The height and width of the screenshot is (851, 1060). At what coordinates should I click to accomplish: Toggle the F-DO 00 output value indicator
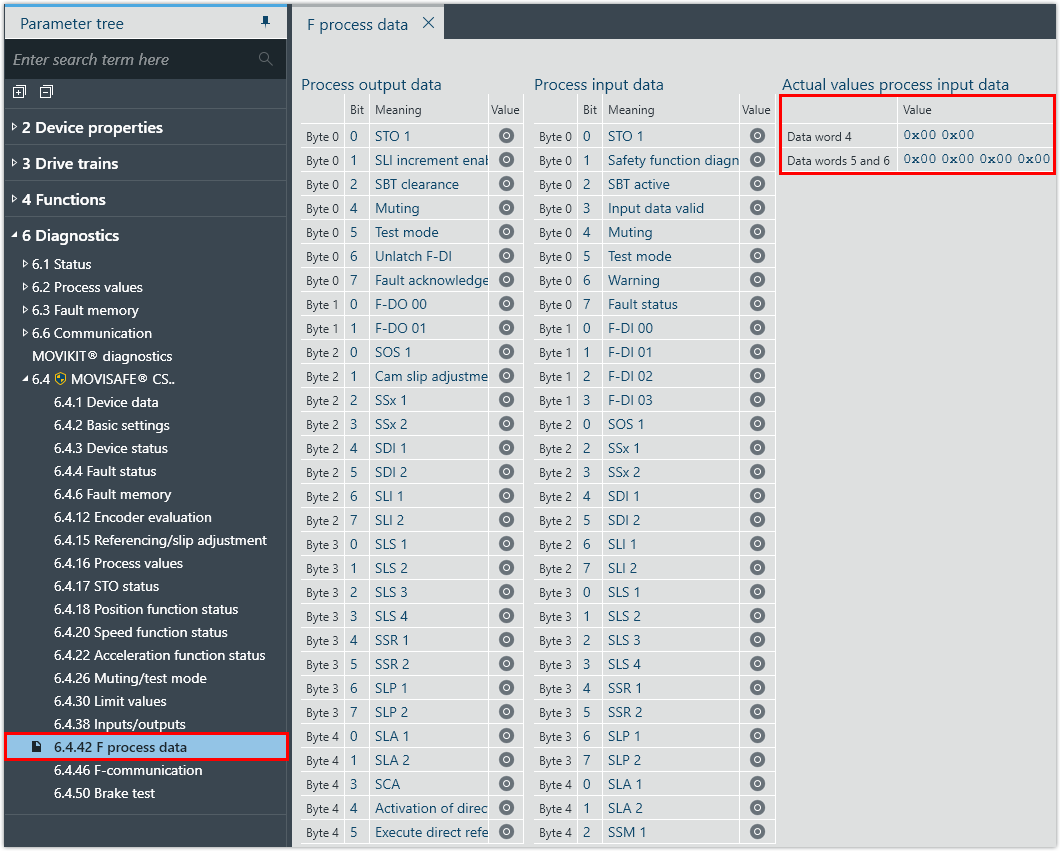pyautogui.click(x=506, y=304)
